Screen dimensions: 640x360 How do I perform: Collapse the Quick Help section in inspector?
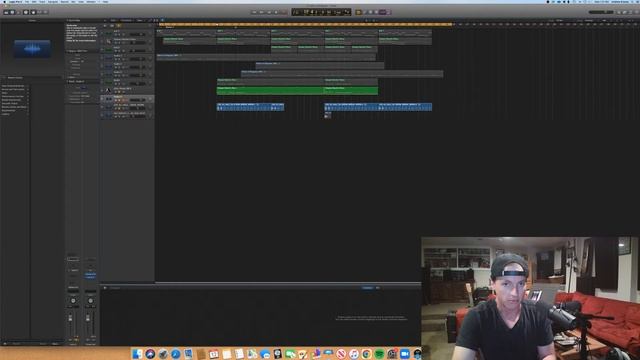click(68, 20)
